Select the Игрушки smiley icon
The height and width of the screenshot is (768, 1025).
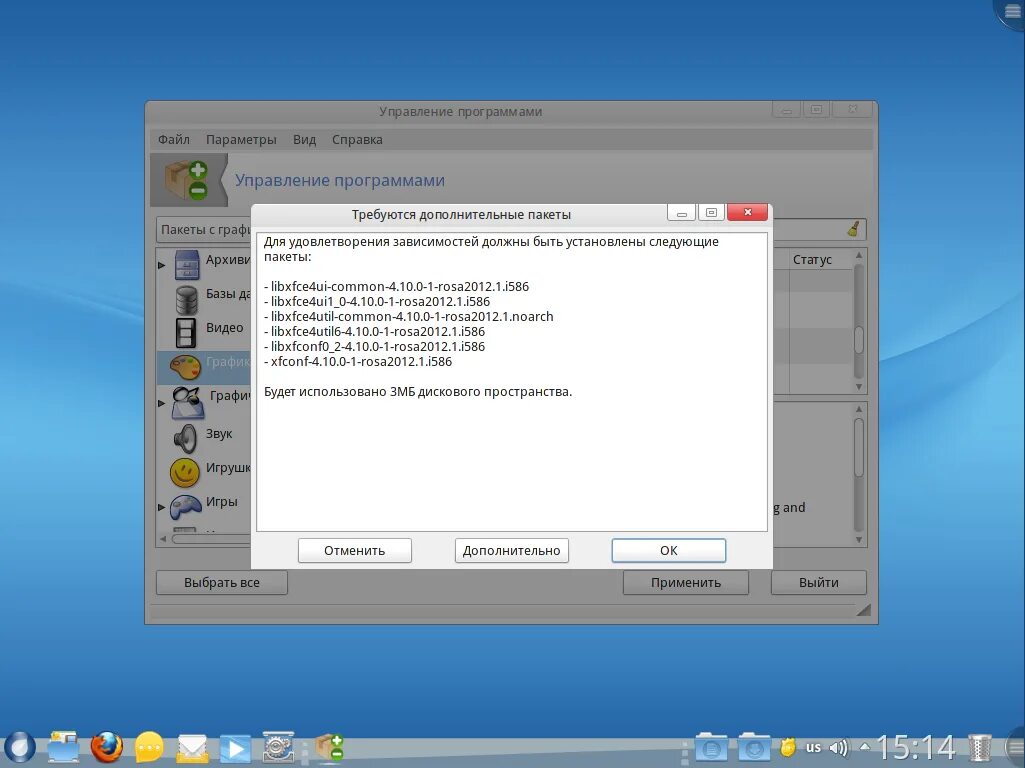coord(185,473)
